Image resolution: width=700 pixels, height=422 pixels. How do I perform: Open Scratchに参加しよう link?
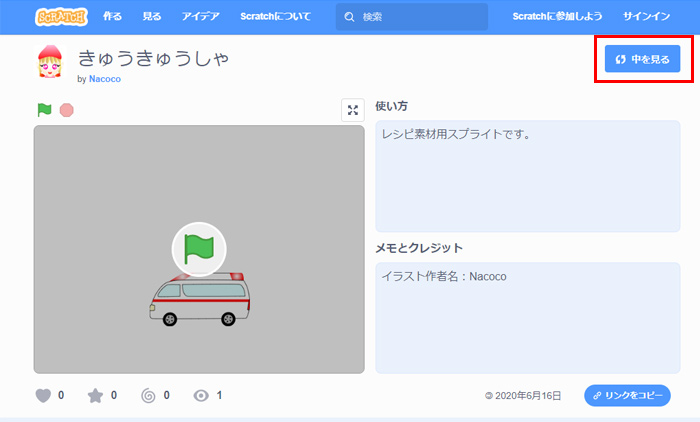pyautogui.click(x=557, y=17)
